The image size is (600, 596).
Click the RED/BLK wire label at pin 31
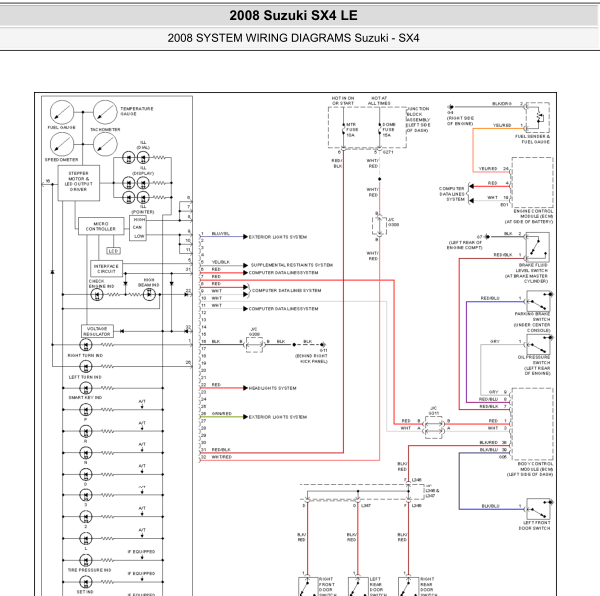coord(221,450)
